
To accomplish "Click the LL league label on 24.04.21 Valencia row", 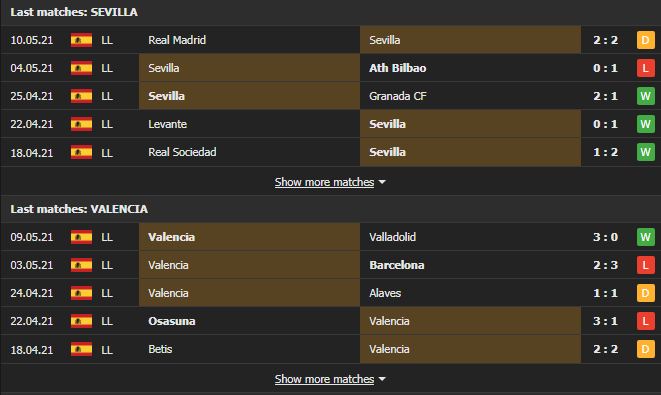I will (x=107, y=293).
